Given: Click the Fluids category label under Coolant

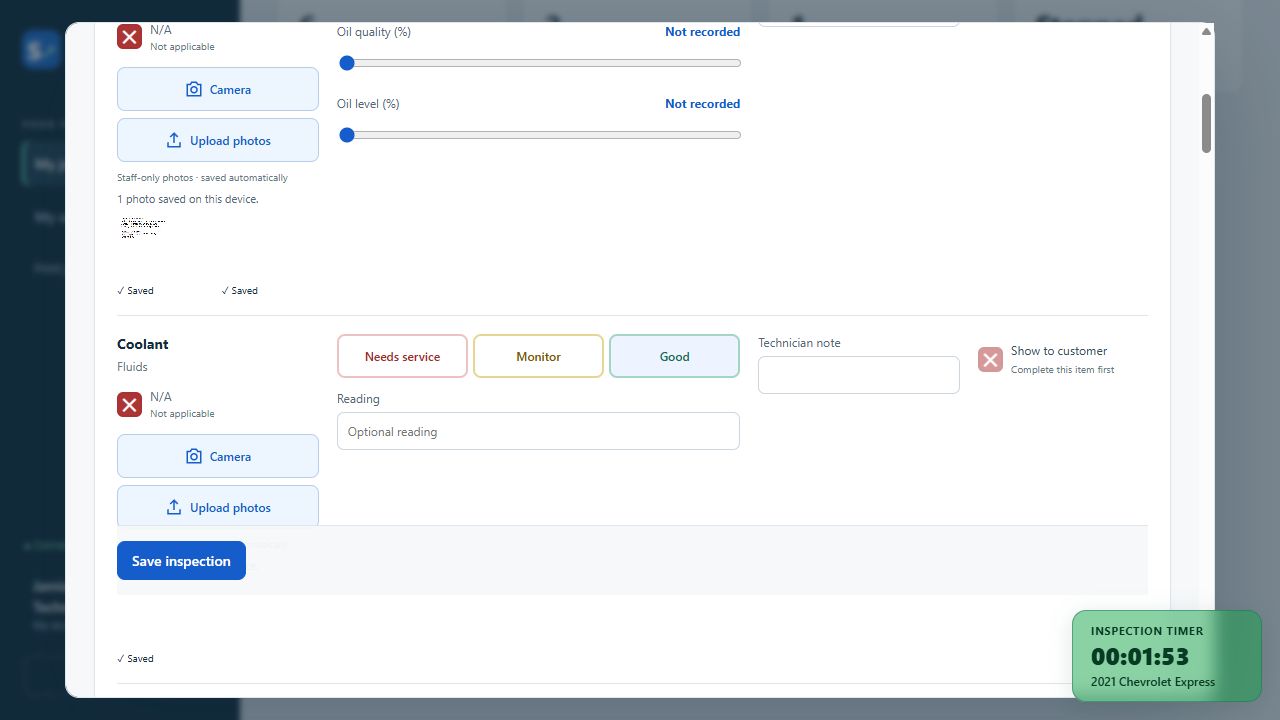Looking at the screenshot, I should click(x=132, y=367).
